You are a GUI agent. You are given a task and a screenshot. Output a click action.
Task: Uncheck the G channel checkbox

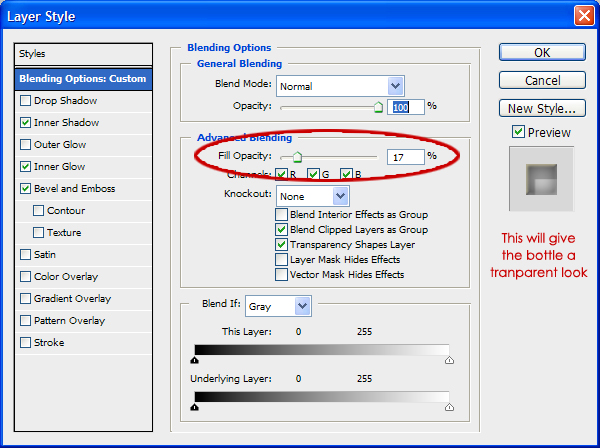313,174
